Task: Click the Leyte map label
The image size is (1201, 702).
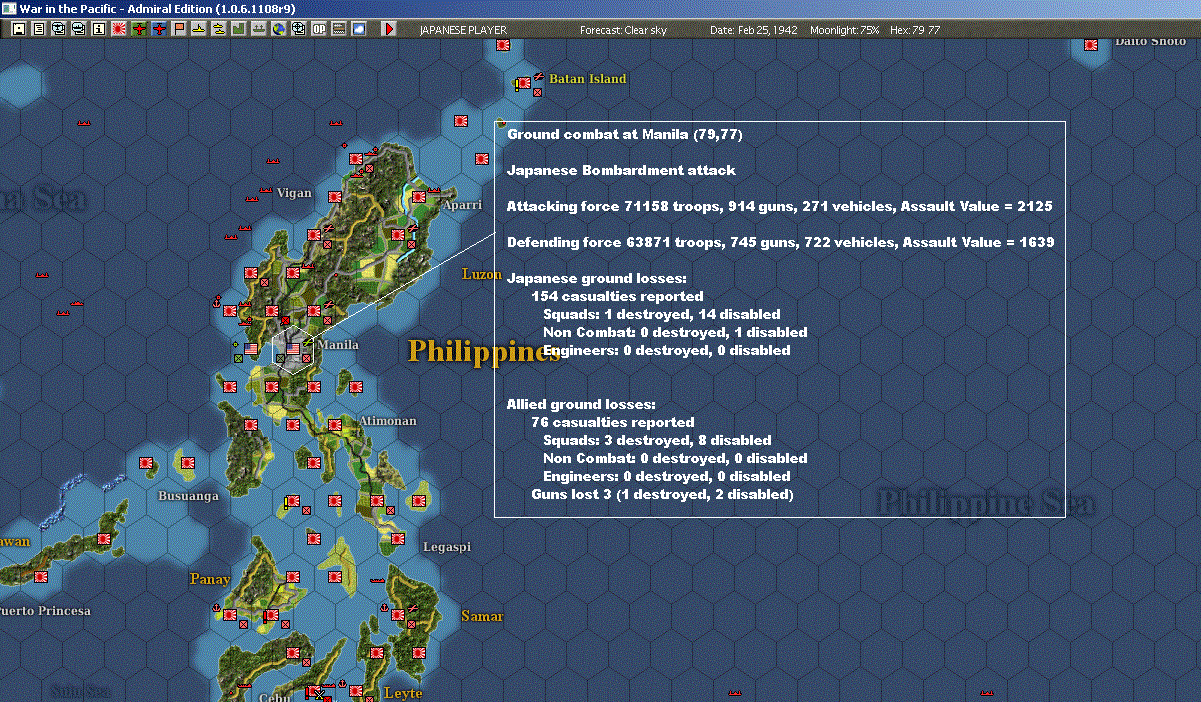Action: pos(403,693)
